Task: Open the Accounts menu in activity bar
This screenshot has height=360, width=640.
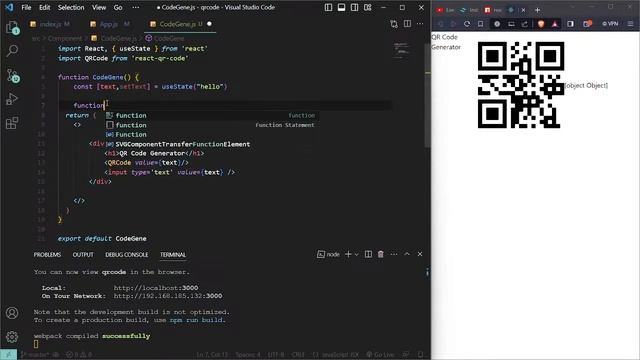Action: 12,313
